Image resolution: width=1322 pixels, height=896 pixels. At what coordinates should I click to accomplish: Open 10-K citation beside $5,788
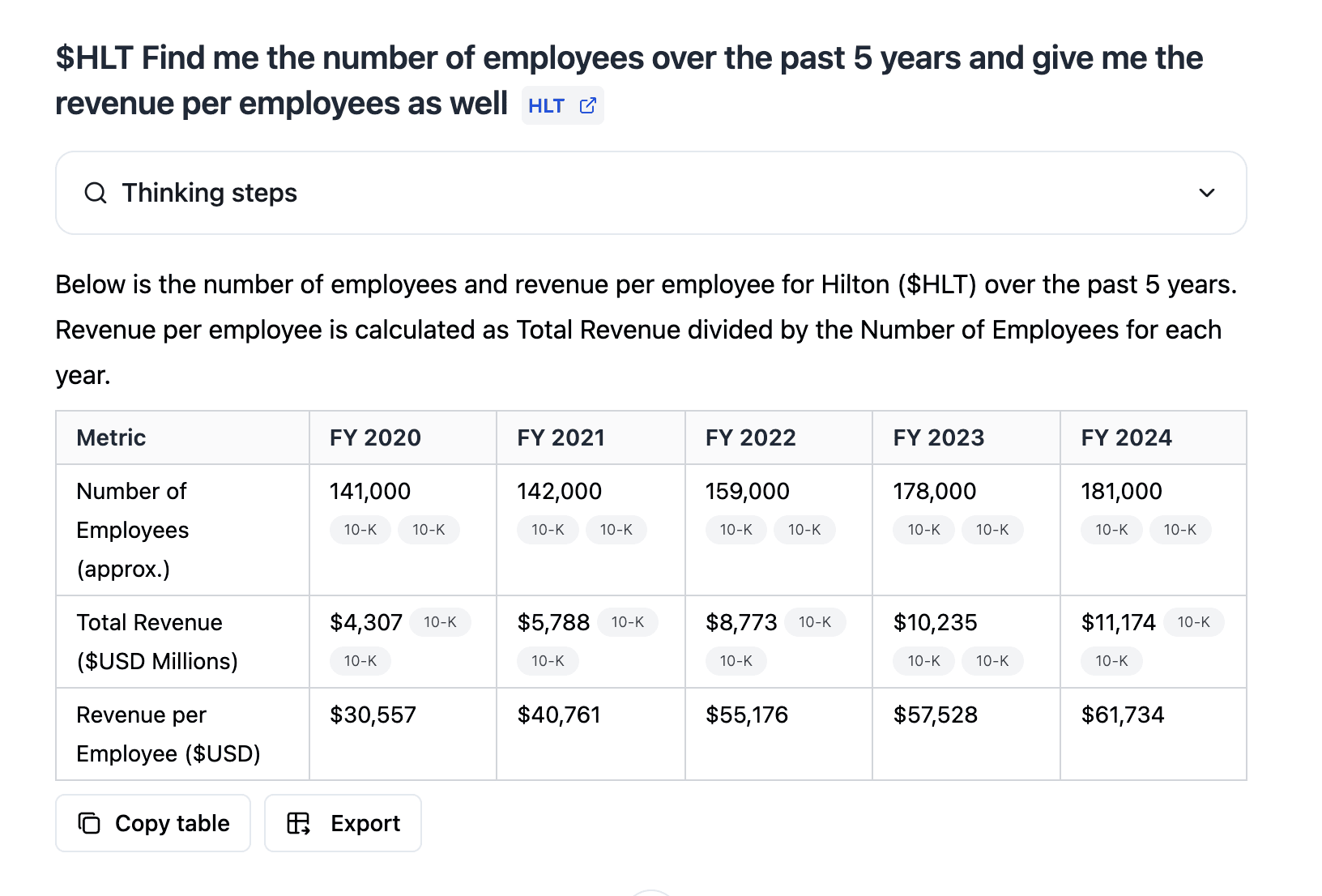628,622
